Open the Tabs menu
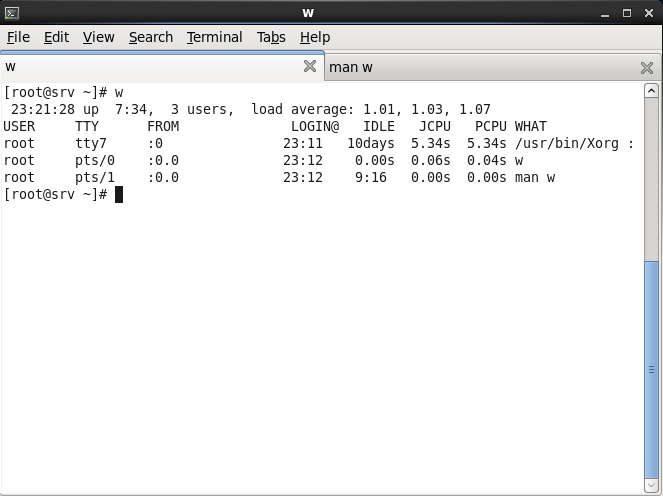 [271, 37]
